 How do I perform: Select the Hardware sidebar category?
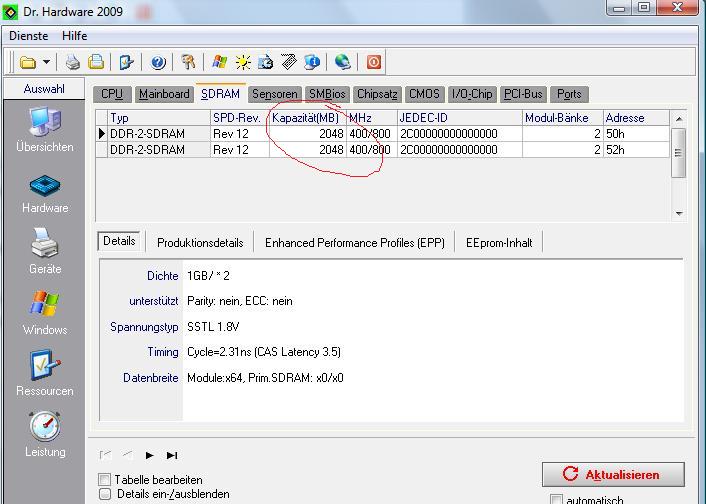(45, 195)
